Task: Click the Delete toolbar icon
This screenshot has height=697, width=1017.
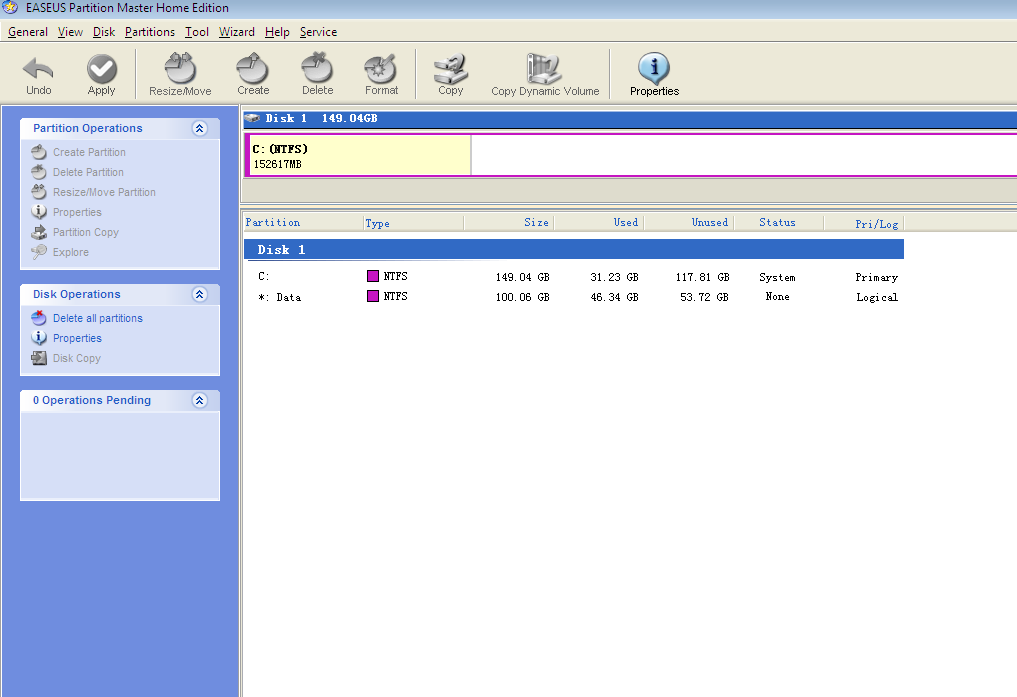Action: point(317,70)
